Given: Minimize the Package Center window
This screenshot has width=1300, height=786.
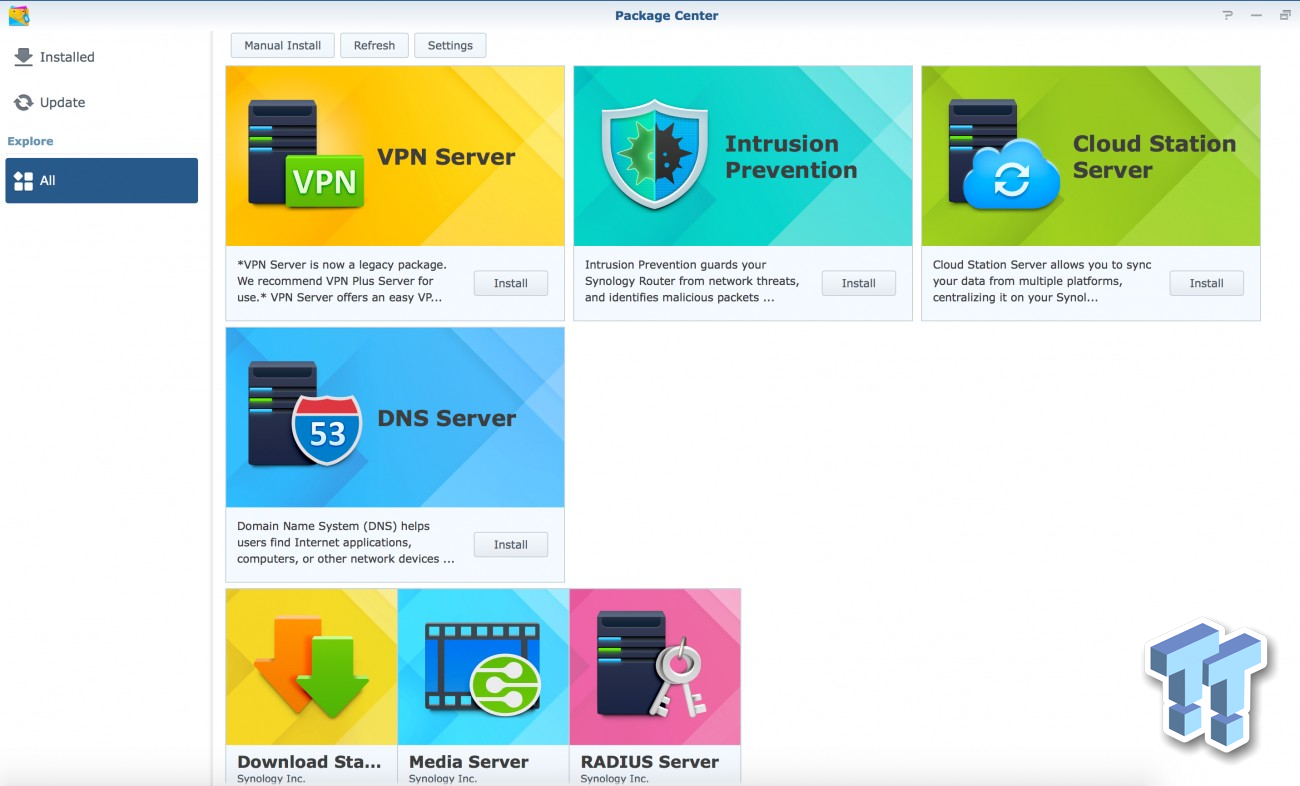Looking at the screenshot, I should click(1257, 15).
